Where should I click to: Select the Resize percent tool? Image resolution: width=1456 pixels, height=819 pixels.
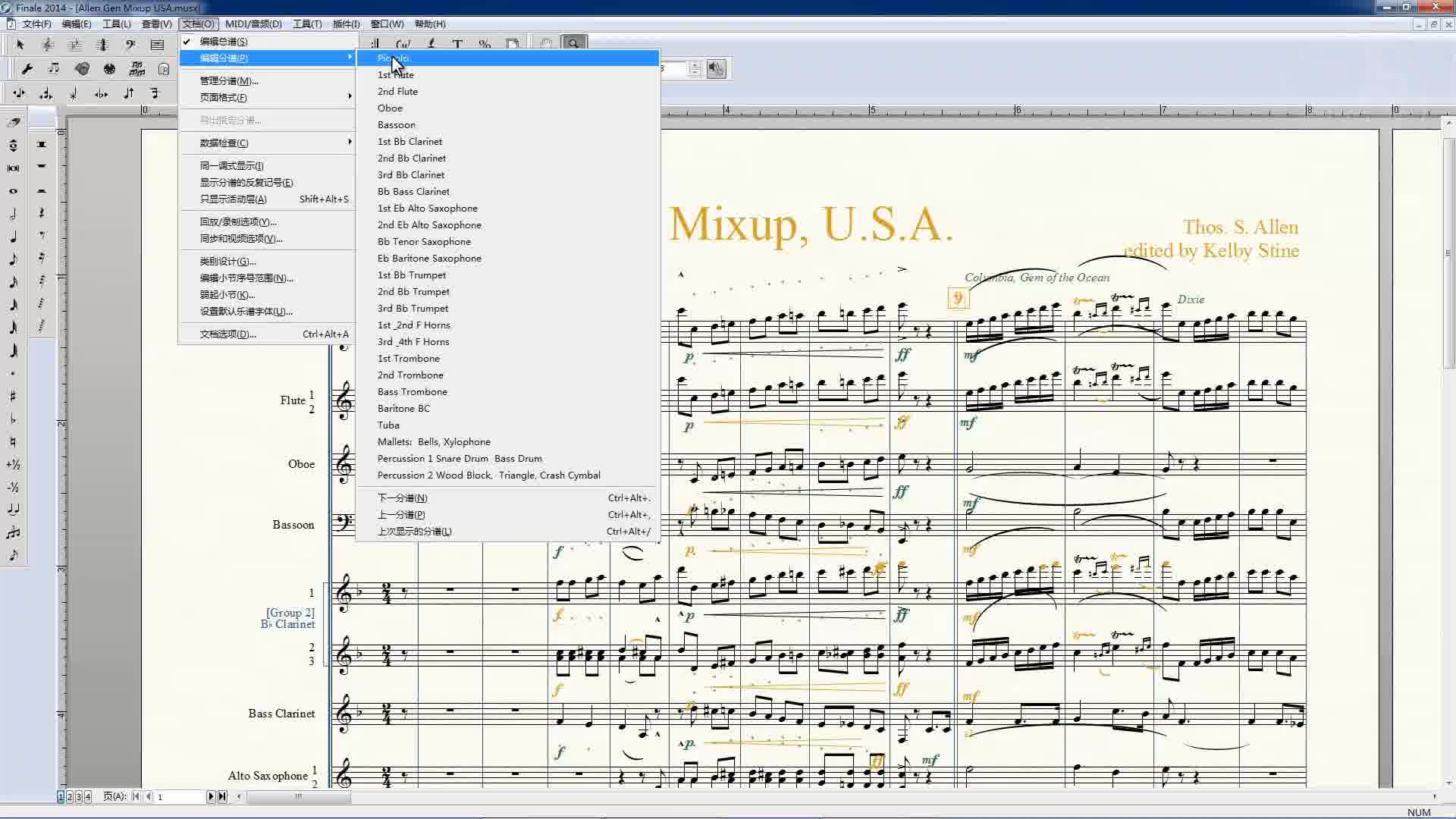coord(485,45)
